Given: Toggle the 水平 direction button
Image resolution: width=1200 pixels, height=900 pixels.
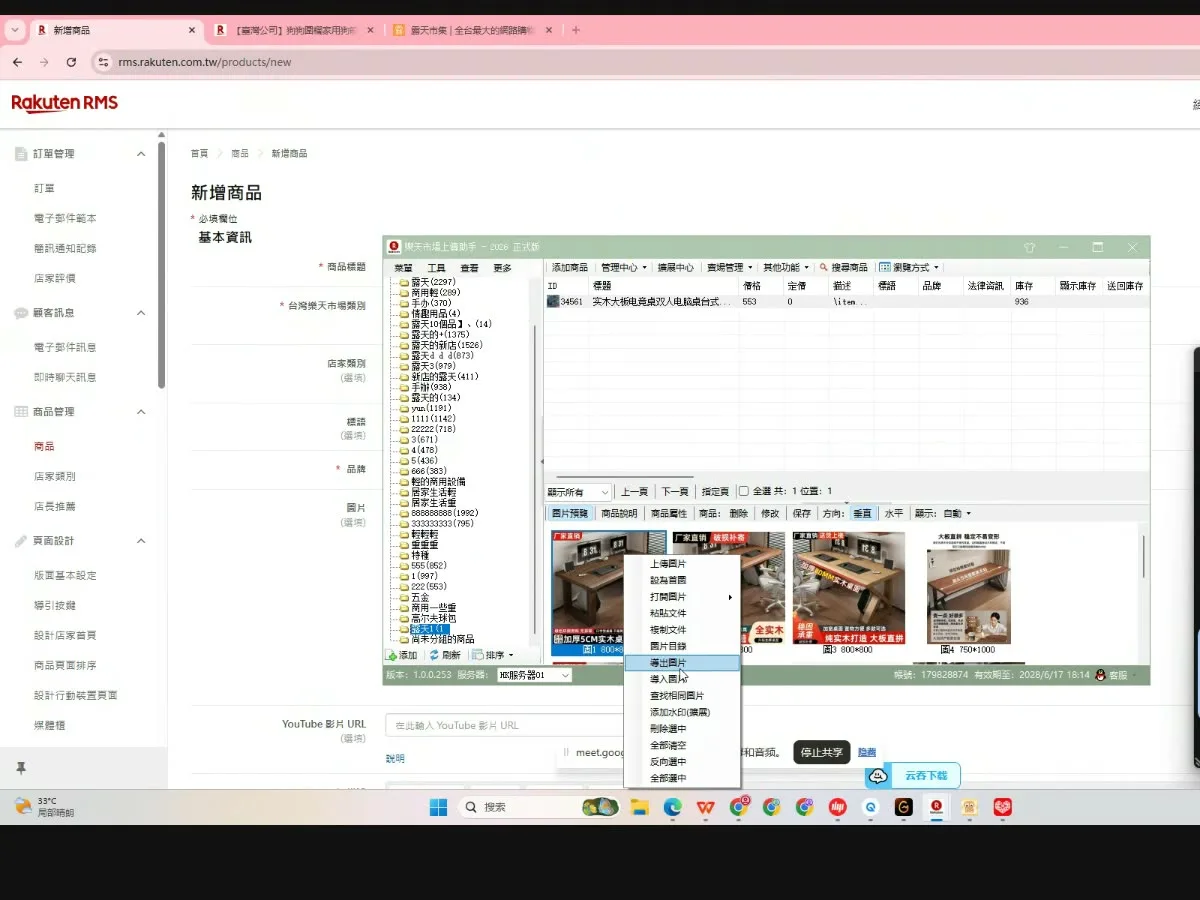Looking at the screenshot, I should 894,513.
